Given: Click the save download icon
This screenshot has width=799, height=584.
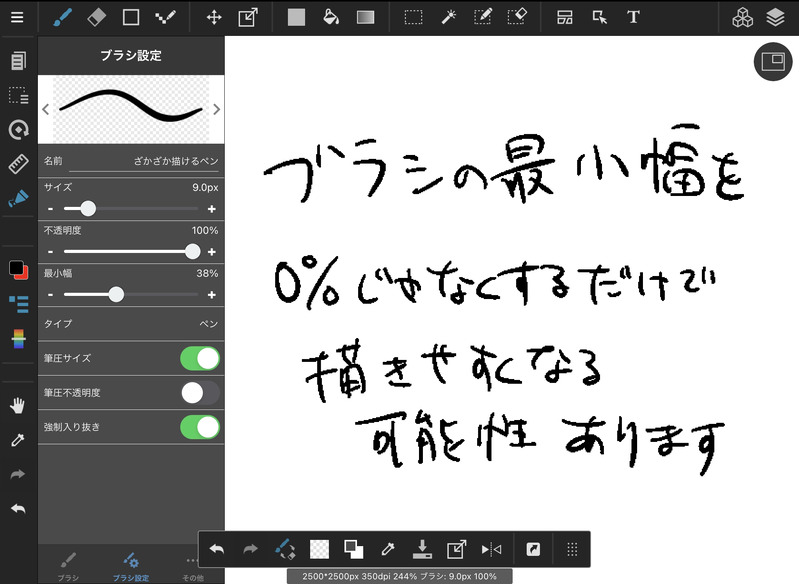Looking at the screenshot, I should (422, 549).
